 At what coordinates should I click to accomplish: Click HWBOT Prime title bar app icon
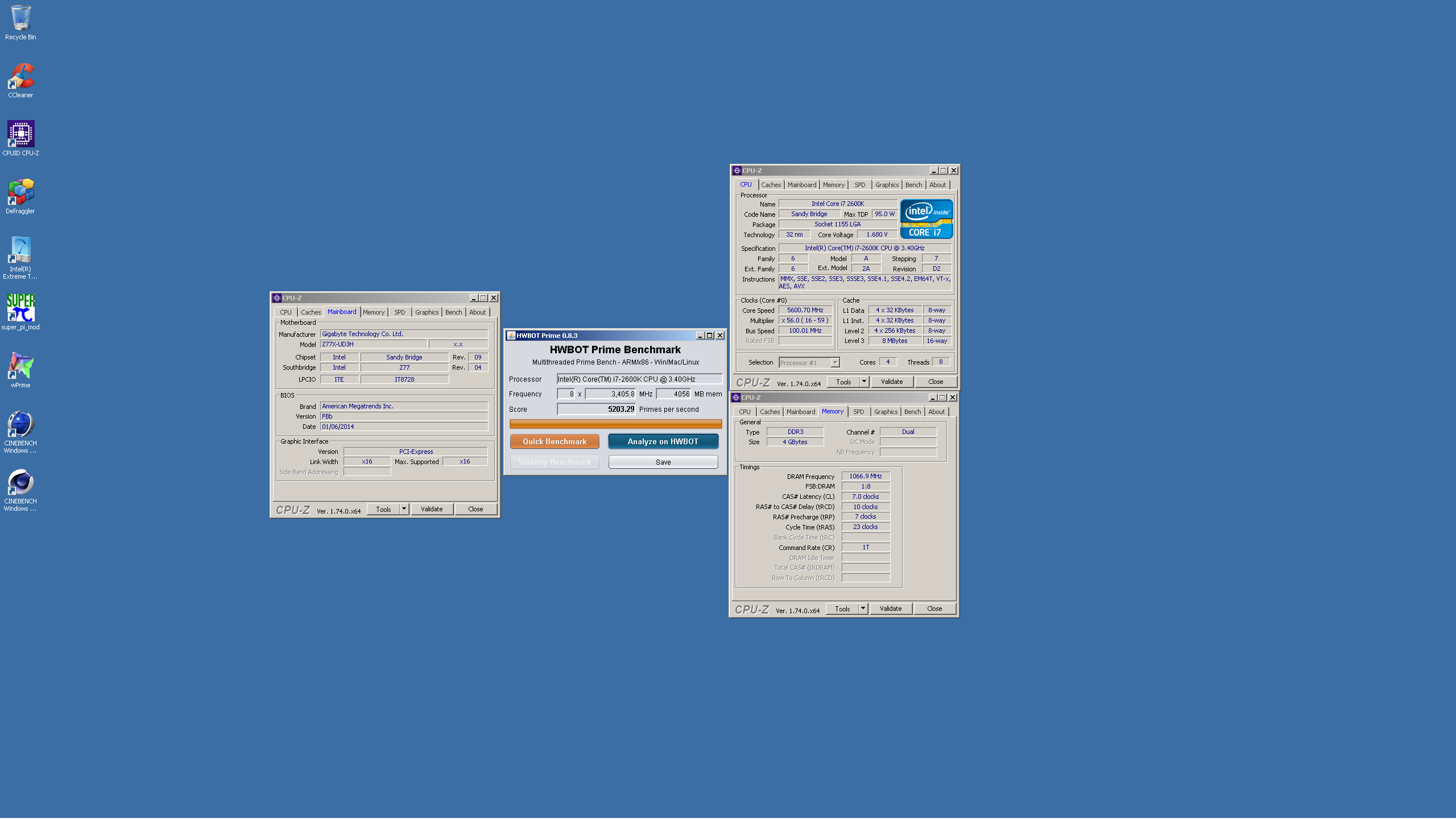(511, 336)
